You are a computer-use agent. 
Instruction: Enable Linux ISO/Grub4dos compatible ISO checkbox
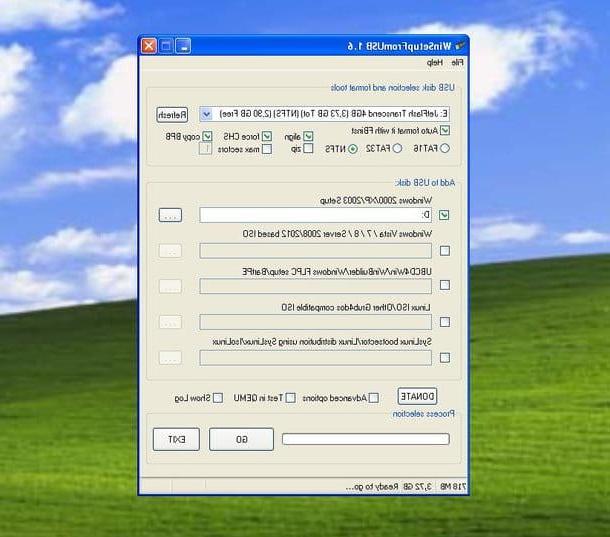(445, 322)
